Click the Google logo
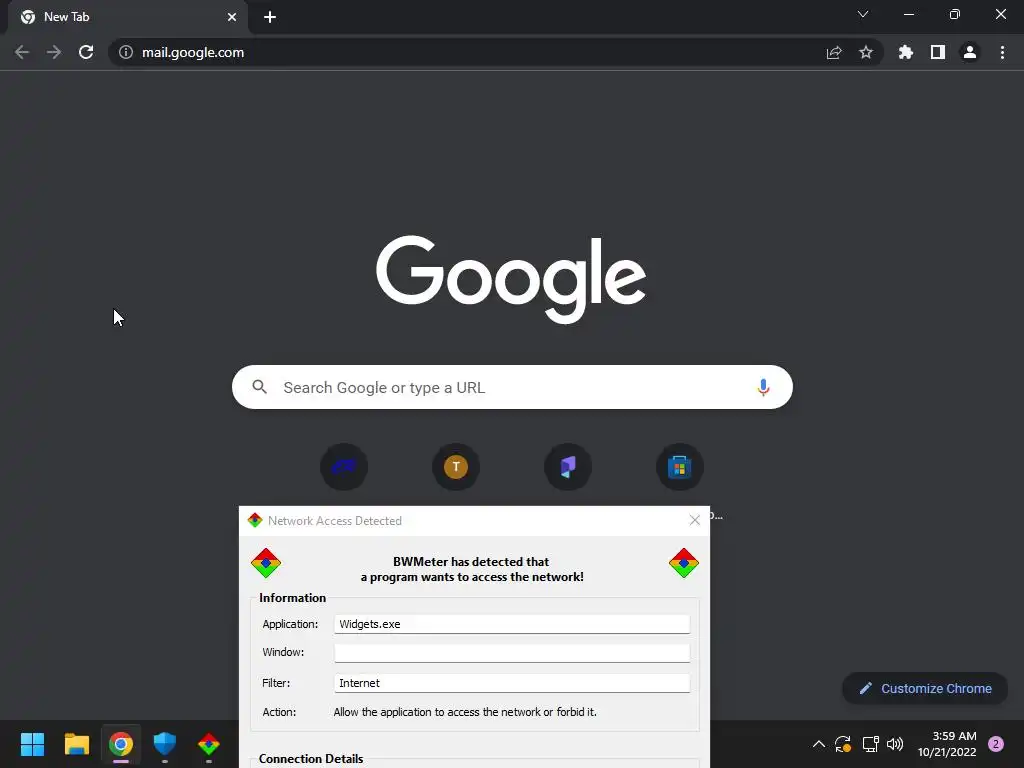 pos(511,279)
